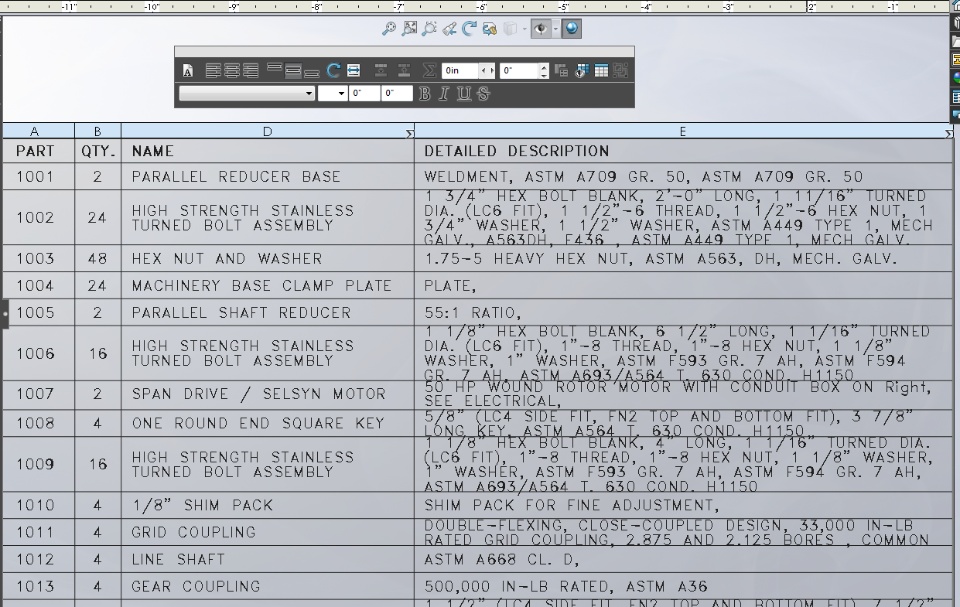Toggle the Hide/Show Items eye
Image resolution: width=960 pixels, height=607 pixels.
click(x=540, y=29)
